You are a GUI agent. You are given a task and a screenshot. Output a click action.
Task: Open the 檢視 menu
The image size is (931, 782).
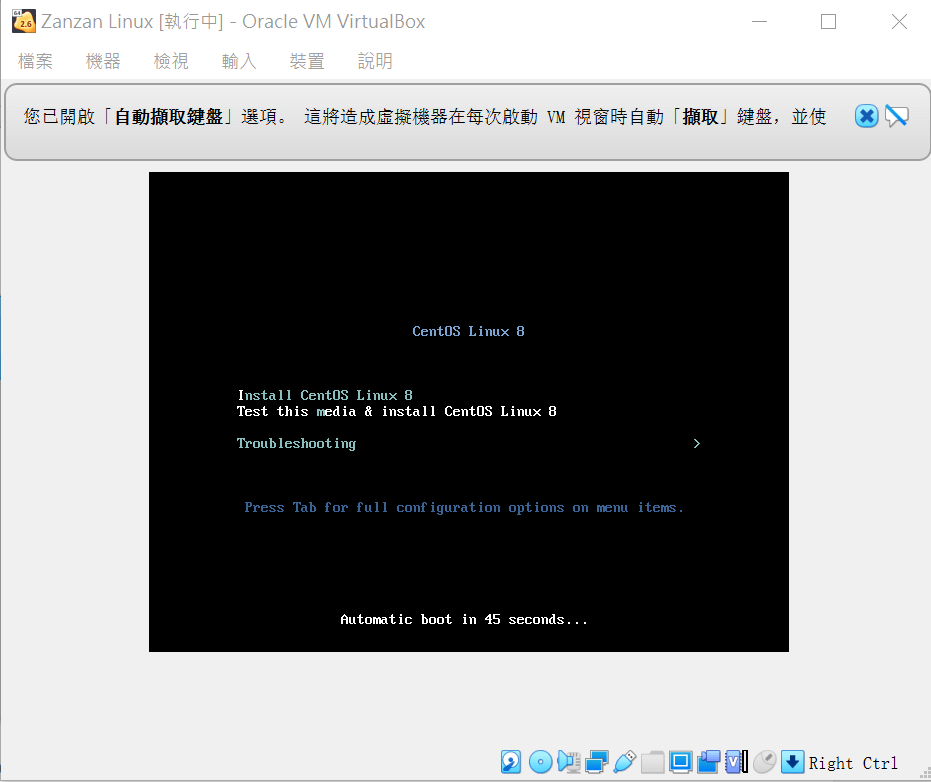[171, 61]
